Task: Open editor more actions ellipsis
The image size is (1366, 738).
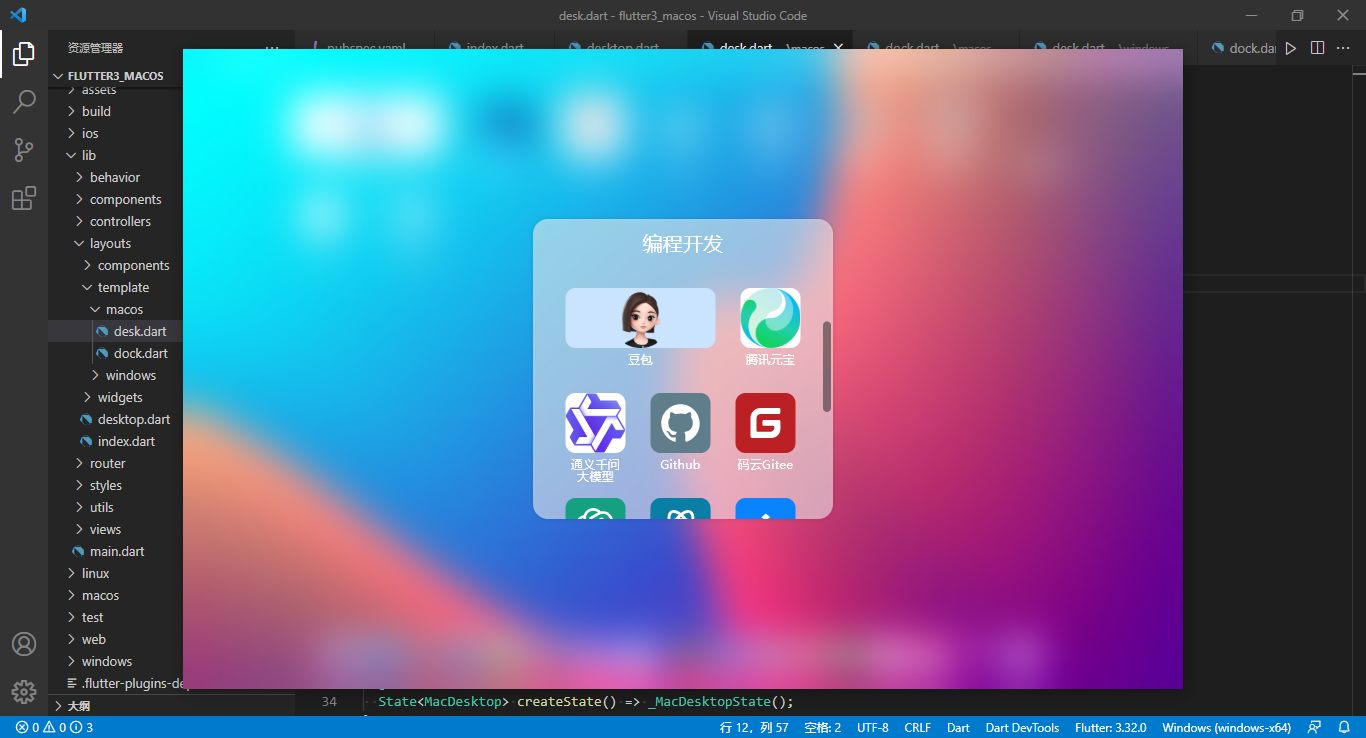Action: (x=1345, y=47)
